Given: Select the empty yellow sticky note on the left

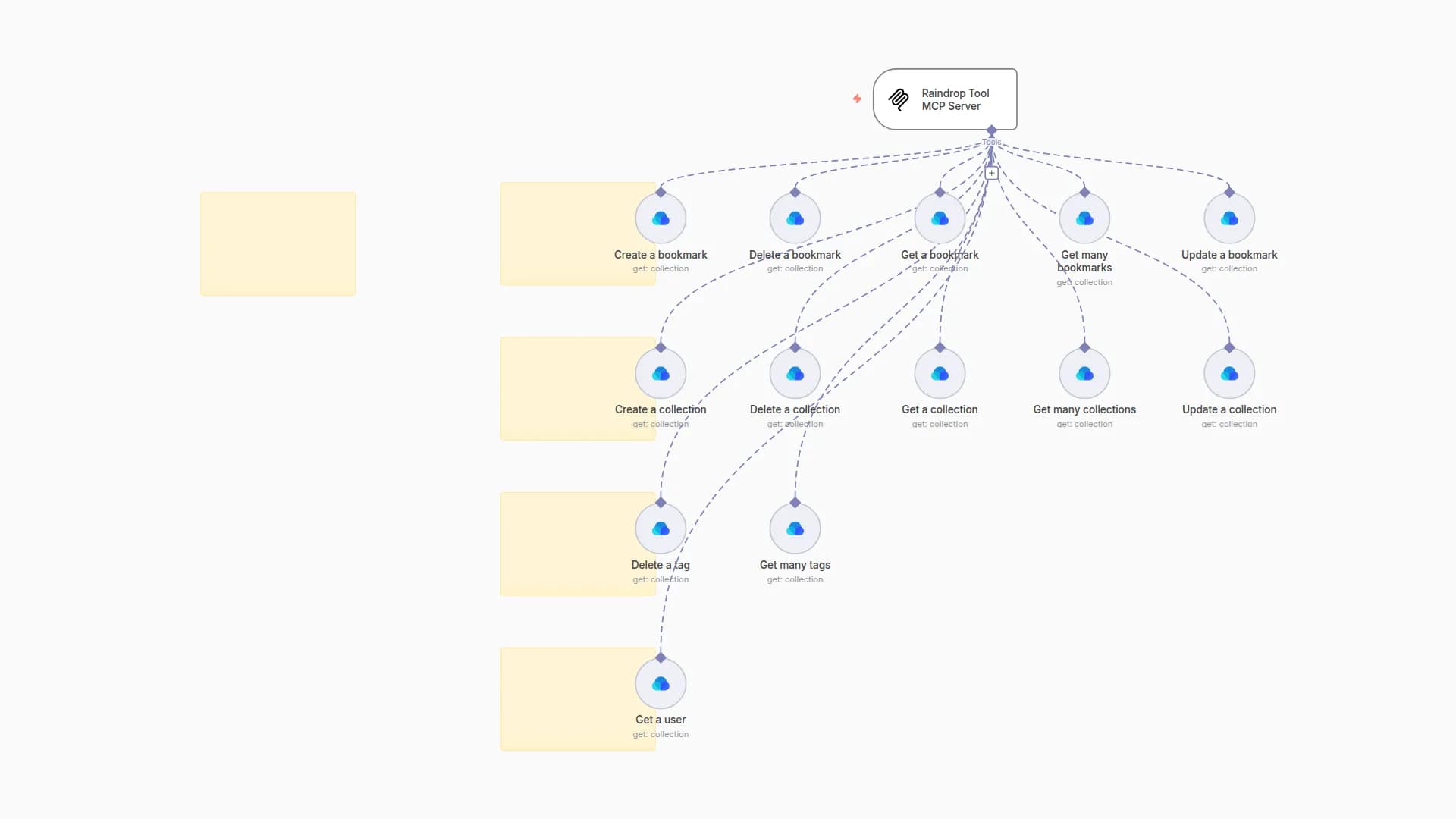Looking at the screenshot, I should [x=278, y=243].
